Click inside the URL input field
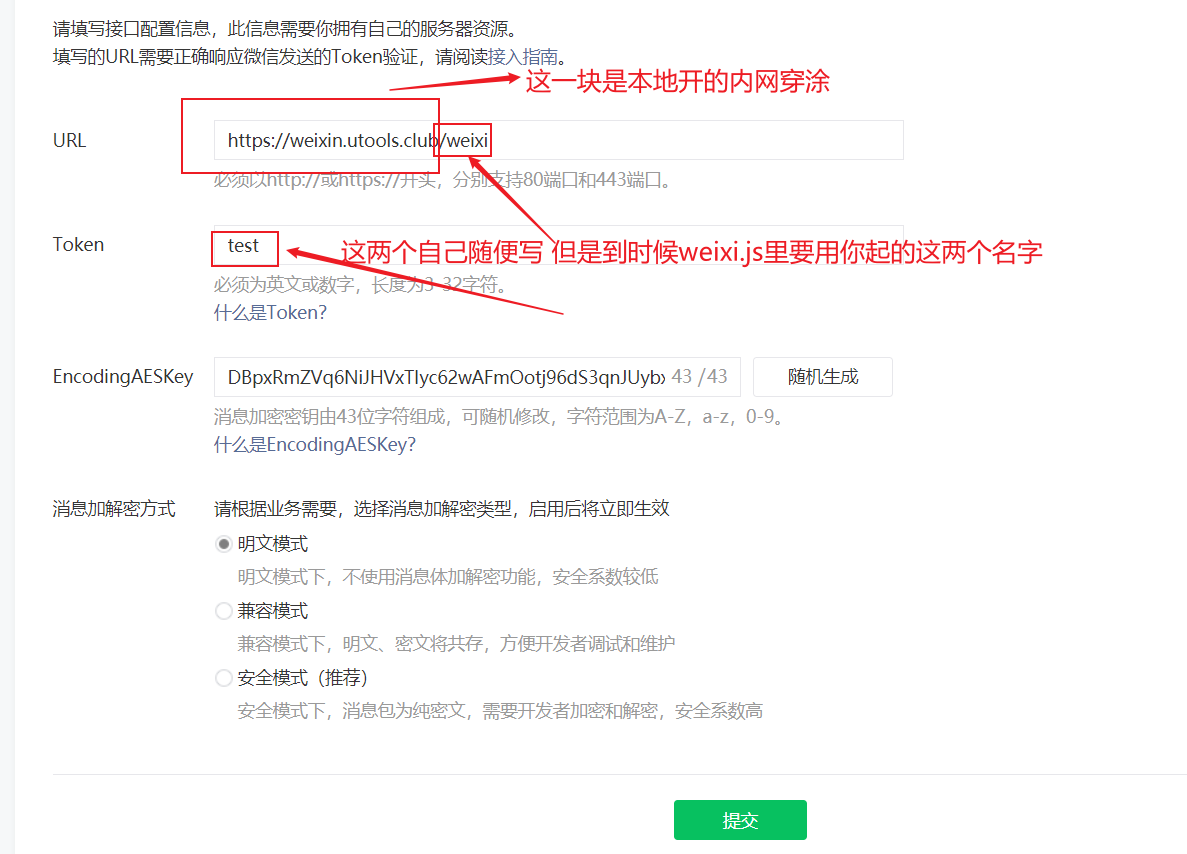The height and width of the screenshot is (854, 1187). [600, 140]
